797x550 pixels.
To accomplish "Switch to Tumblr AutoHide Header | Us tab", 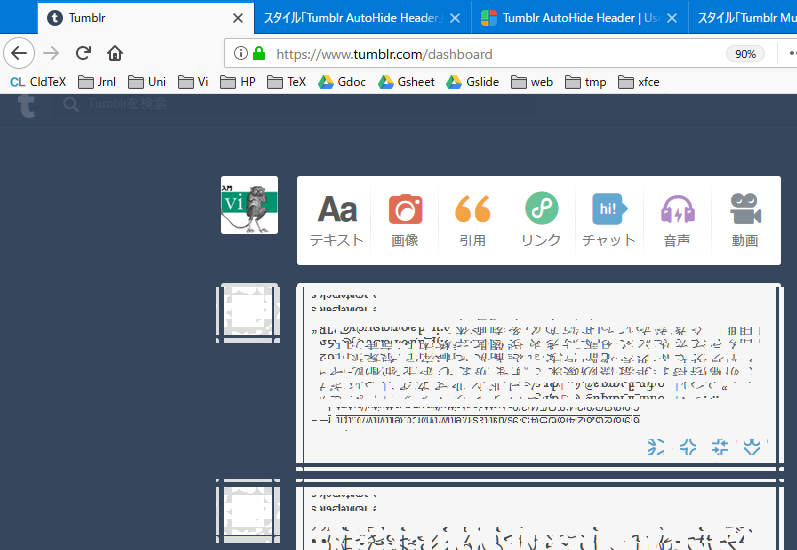I will 579,18.
